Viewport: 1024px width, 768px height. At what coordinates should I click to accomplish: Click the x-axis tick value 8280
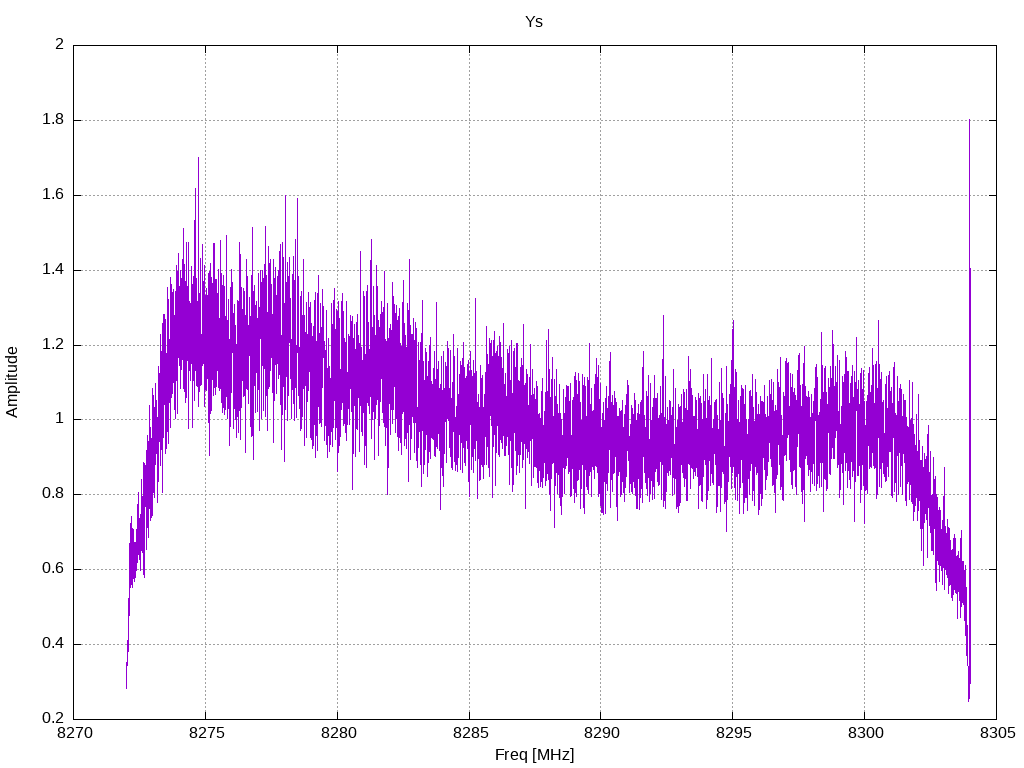tap(338, 733)
